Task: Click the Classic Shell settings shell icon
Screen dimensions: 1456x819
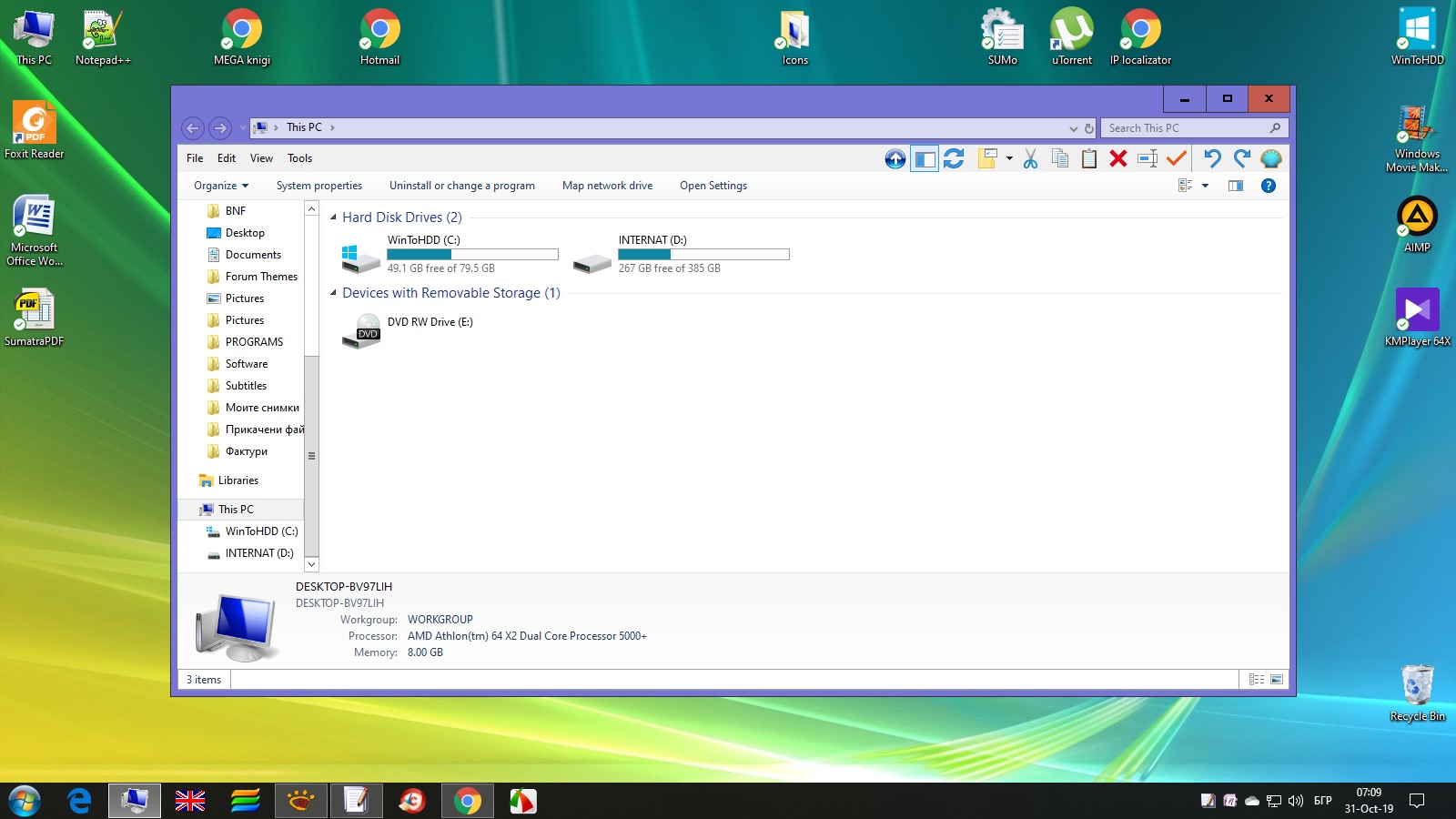Action: pyautogui.click(x=1271, y=159)
